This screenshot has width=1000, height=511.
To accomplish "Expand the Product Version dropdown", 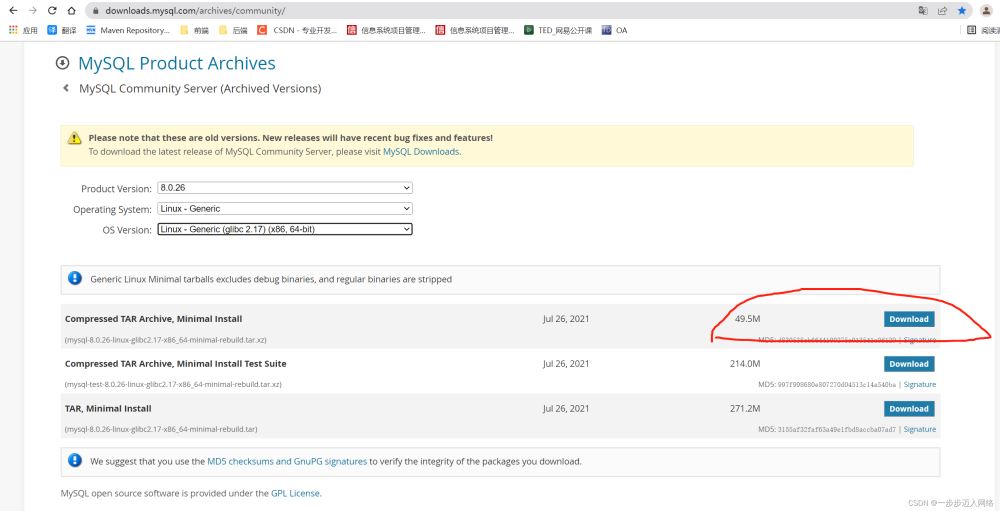I will [284, 188].
